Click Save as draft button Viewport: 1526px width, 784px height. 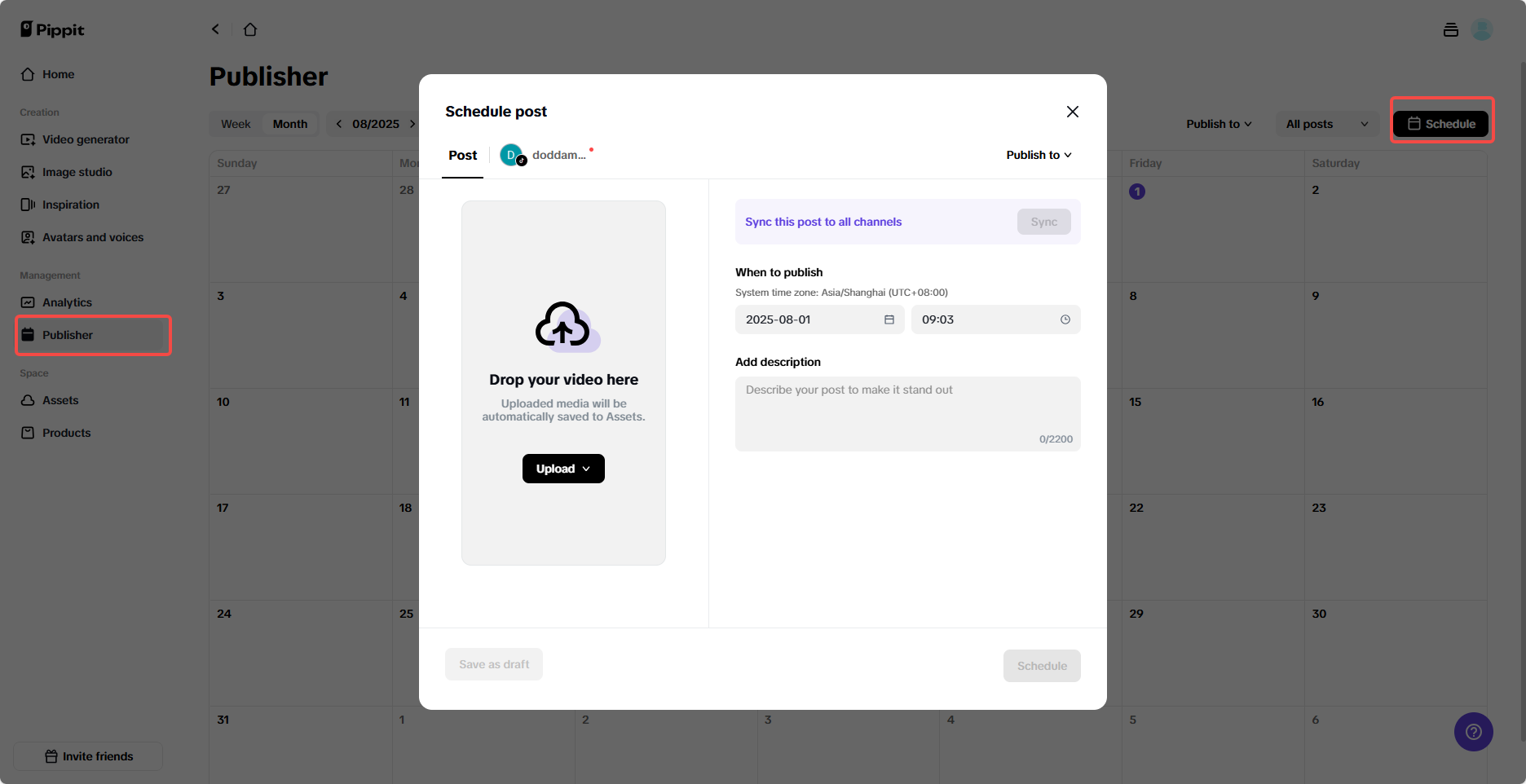494,664
